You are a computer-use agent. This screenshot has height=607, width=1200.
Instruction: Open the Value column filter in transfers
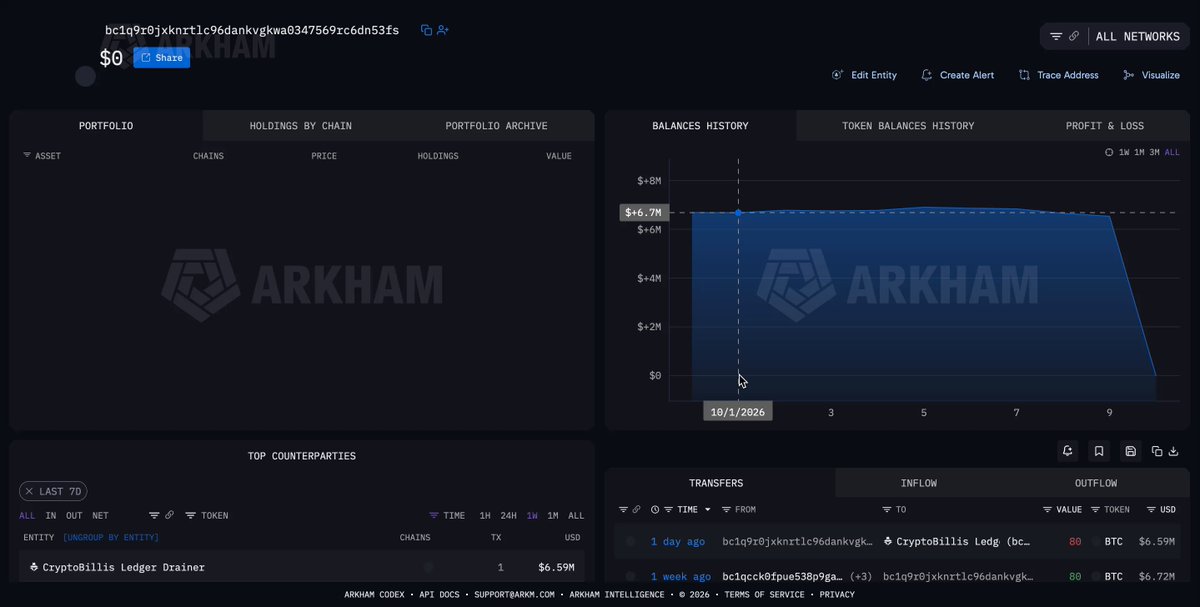[1062, 510]
